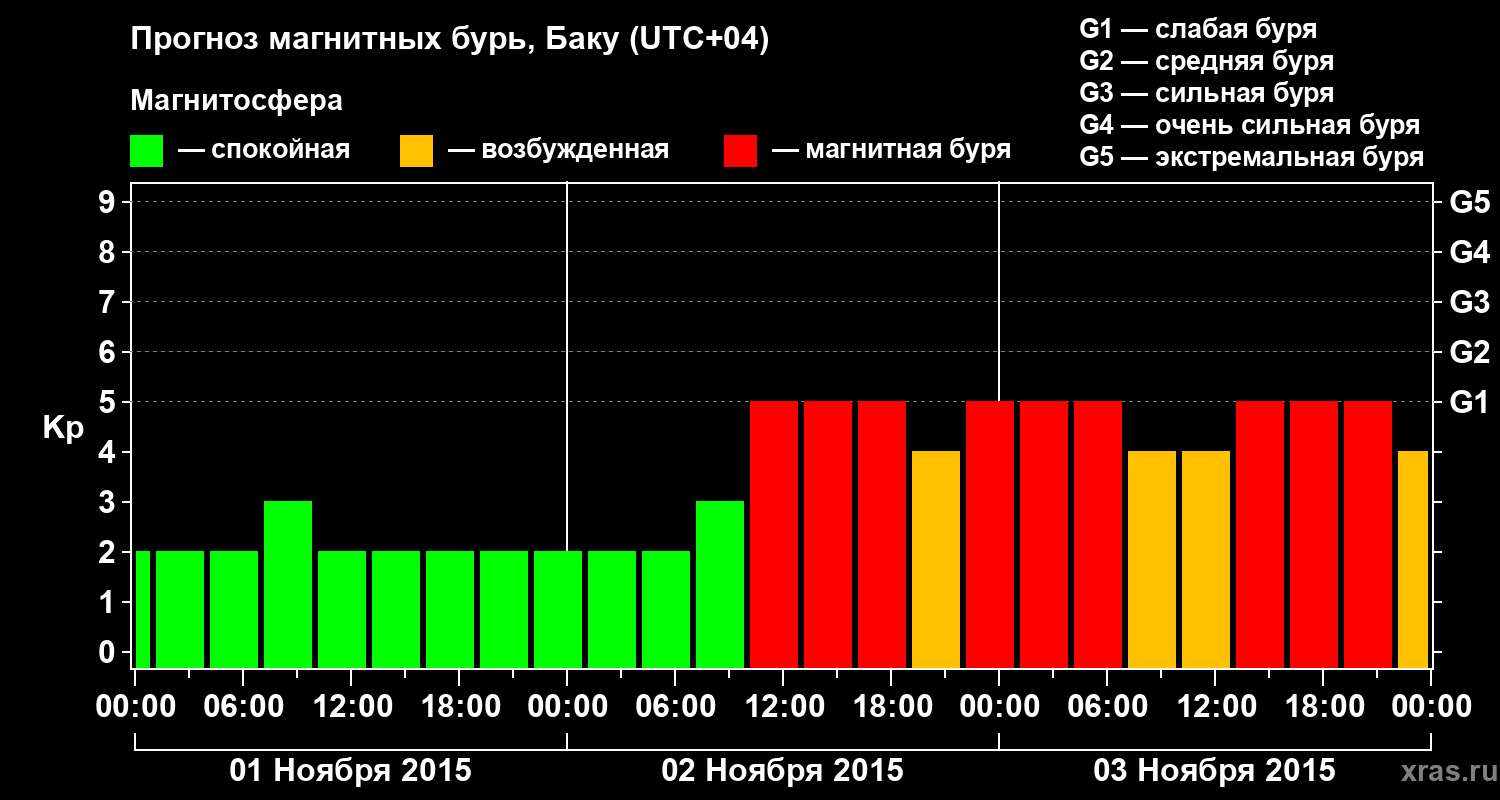The height and width of the screenshot is (800, 1500).
Task: Click the legend line 'G2 — средняя буря'
Action: coord(1206,61)
